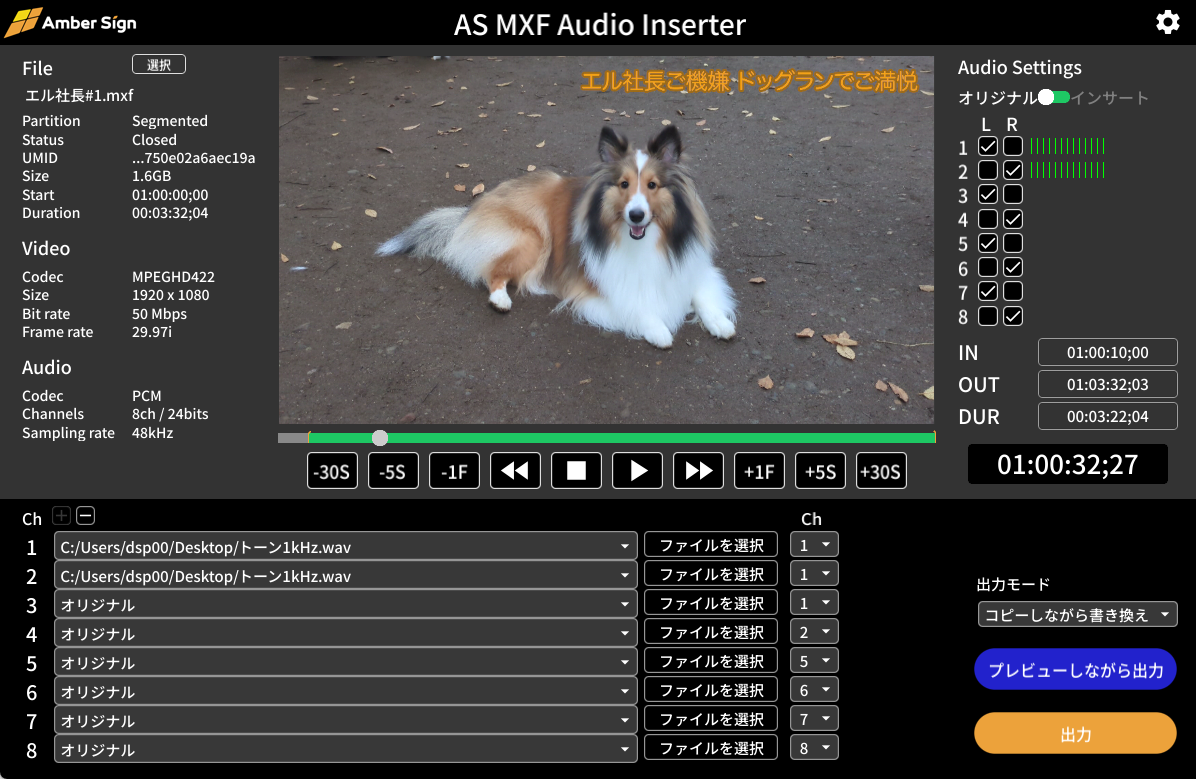The image size is (1196, 779).
Task: Click the 選択 button to choose file
Action: pos(159,65)
